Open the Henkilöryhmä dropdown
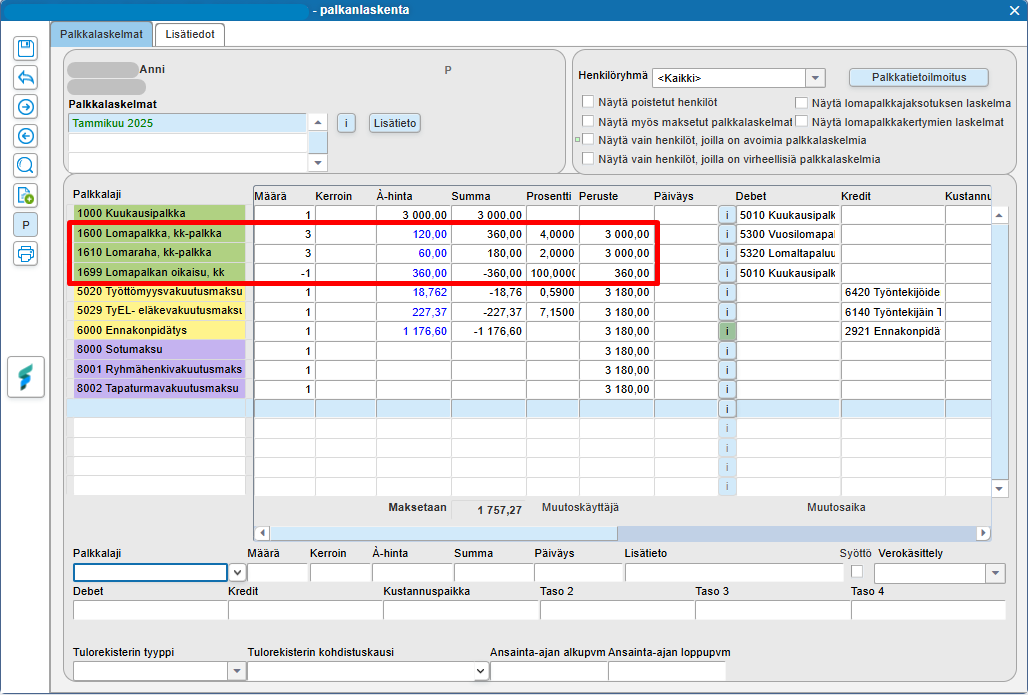The width and height of the screenshot is (1028, 695). 816,78
